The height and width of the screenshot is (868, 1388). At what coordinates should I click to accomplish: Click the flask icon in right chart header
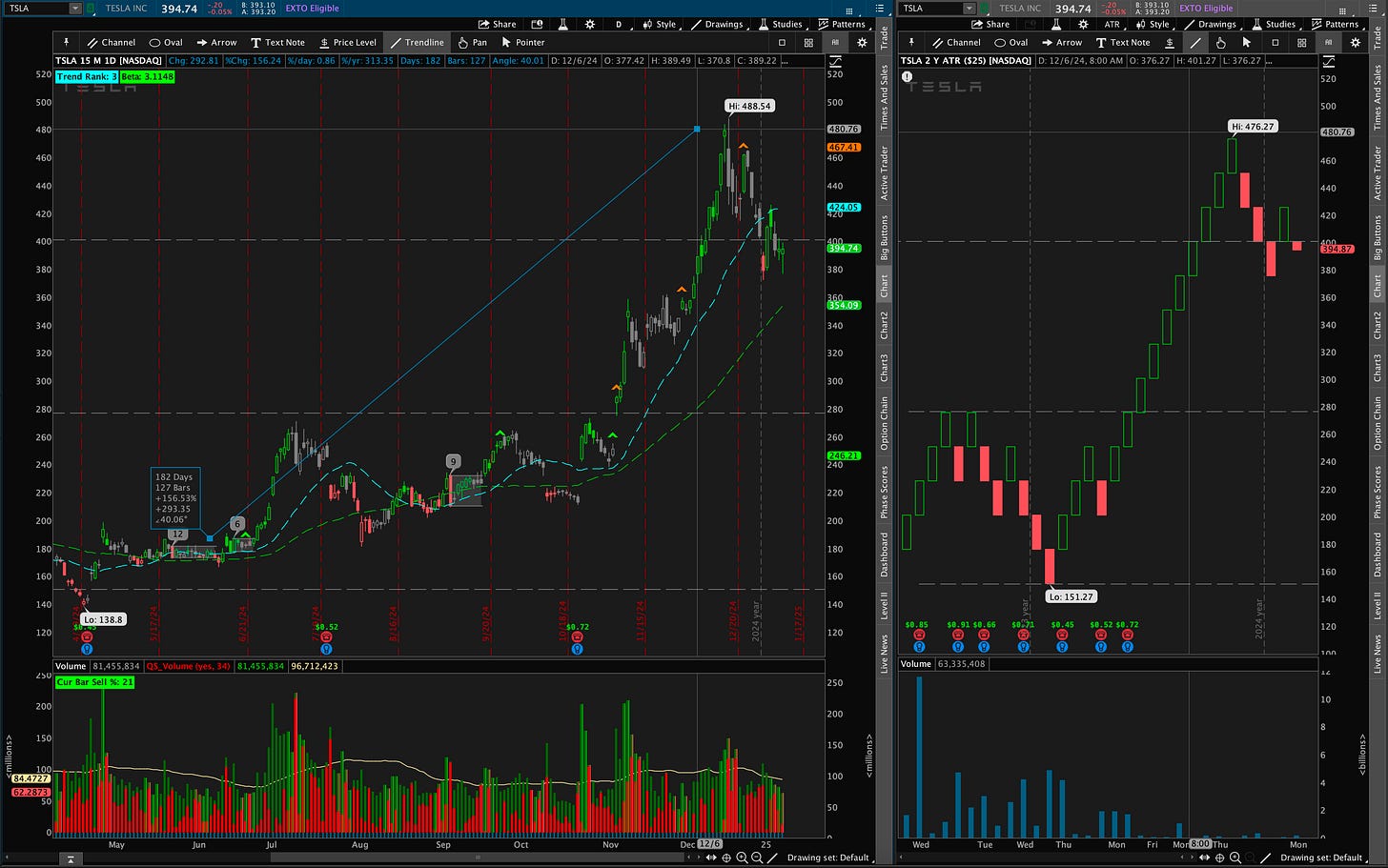pos(1056,24)
